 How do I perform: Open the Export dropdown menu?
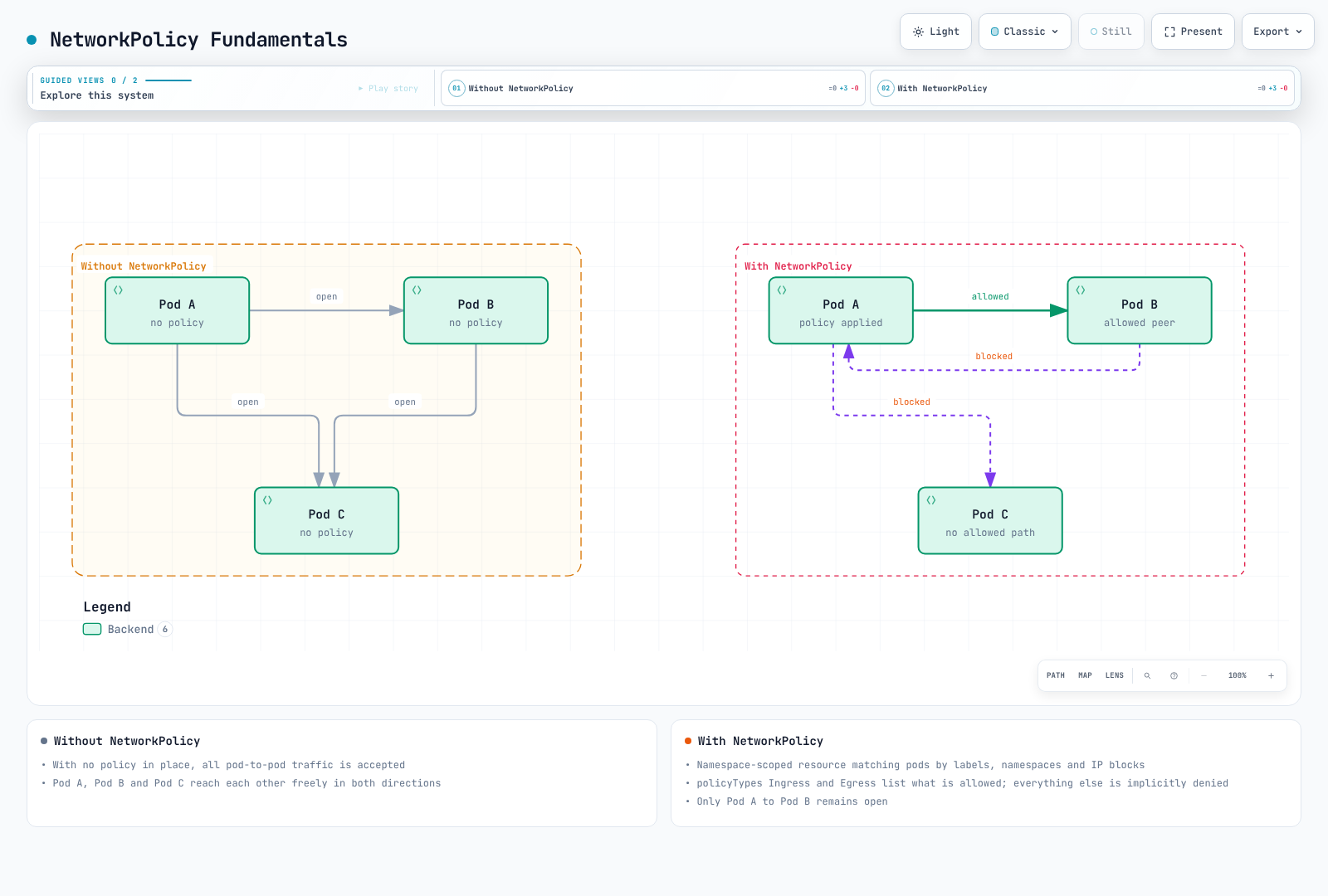click(x=1278, y=32)
